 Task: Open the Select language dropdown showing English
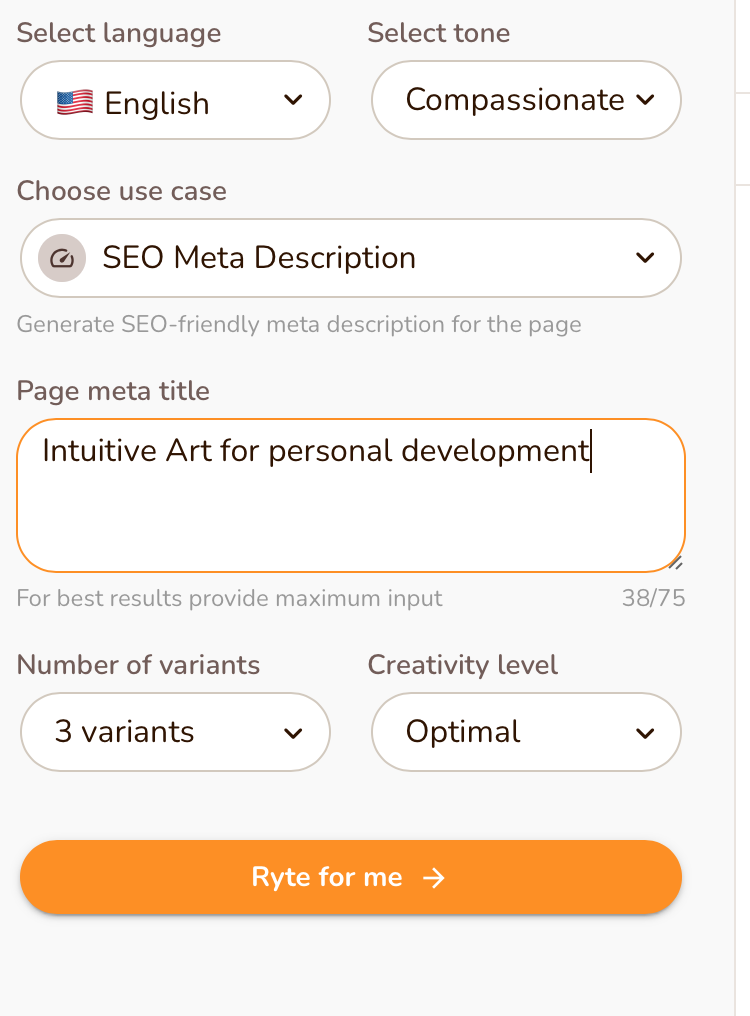click(175, 100)
